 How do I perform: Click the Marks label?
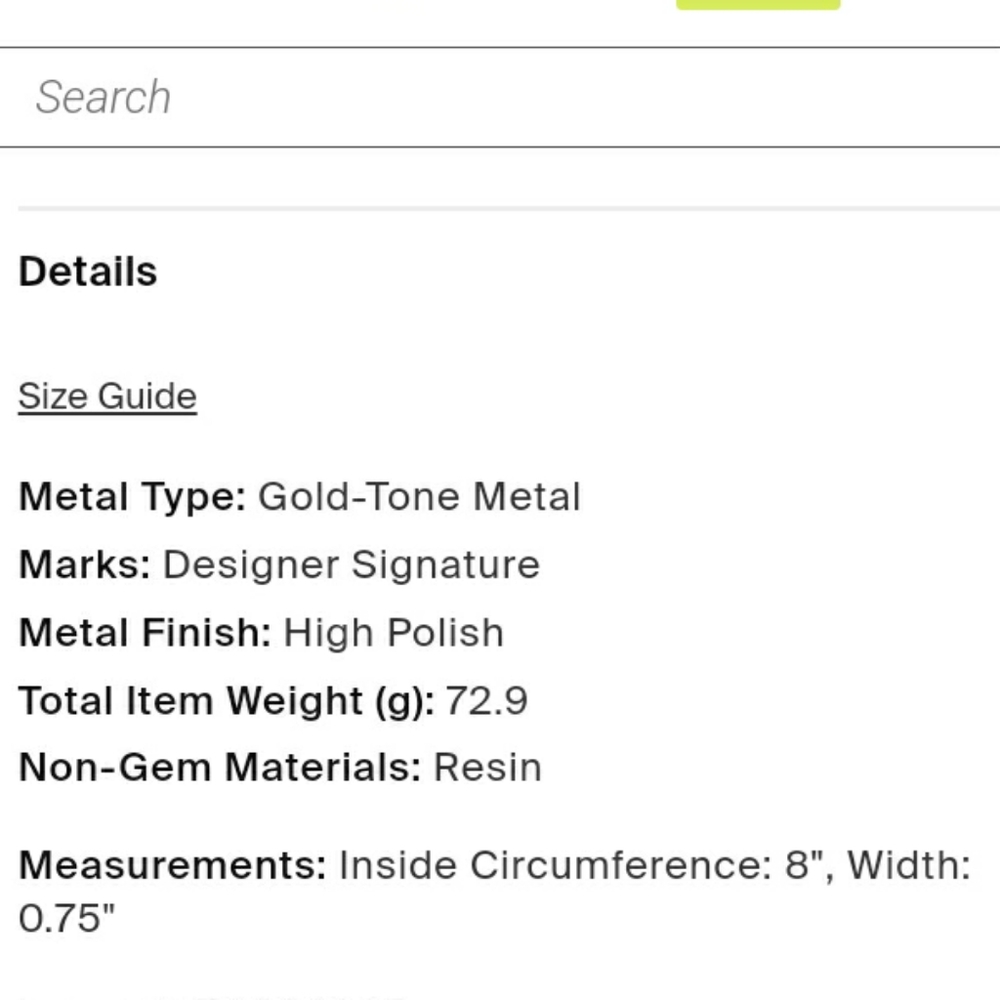click(x=85, y=565)
